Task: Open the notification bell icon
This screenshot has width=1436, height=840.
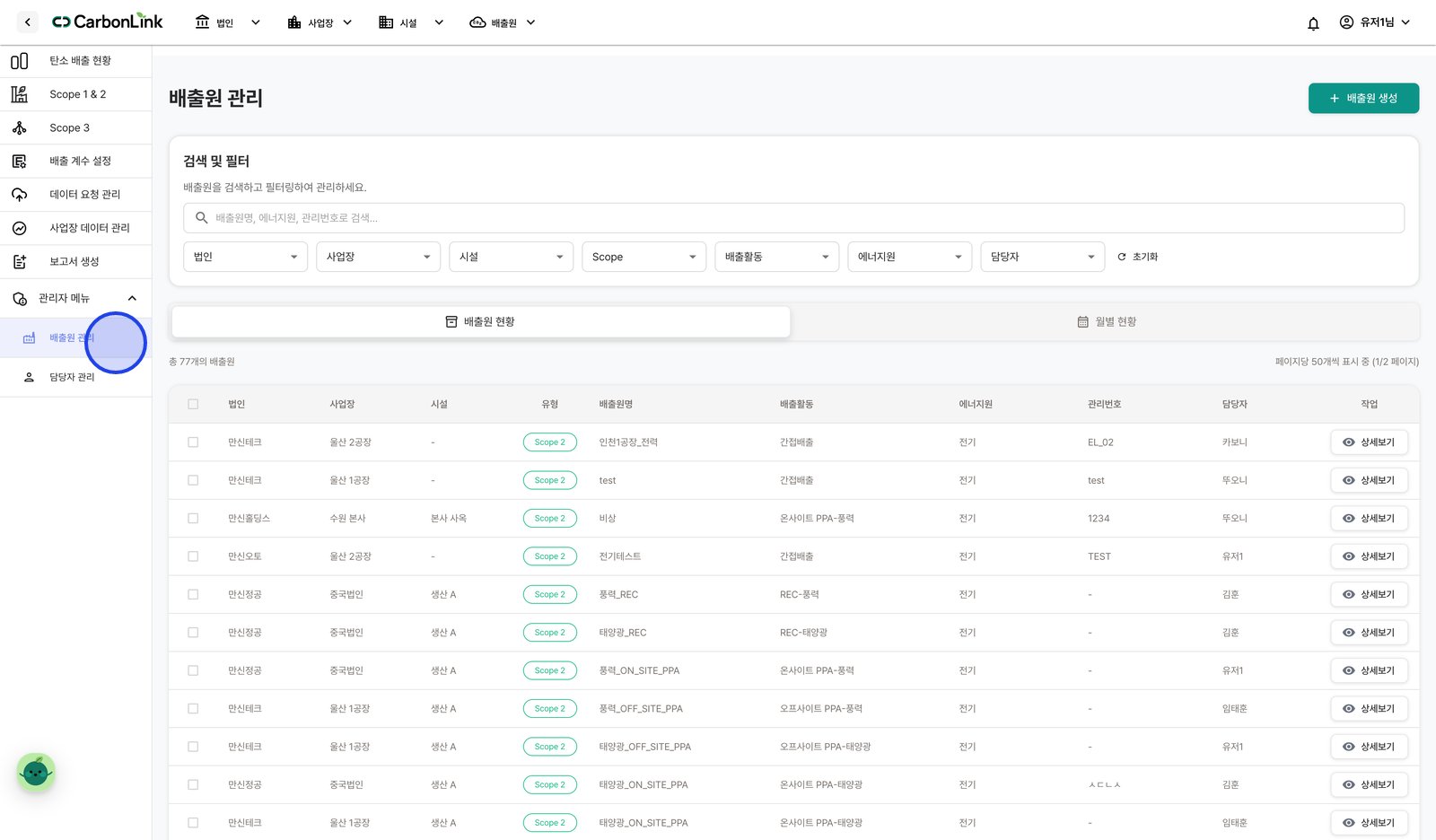Action: point(1313,23)
